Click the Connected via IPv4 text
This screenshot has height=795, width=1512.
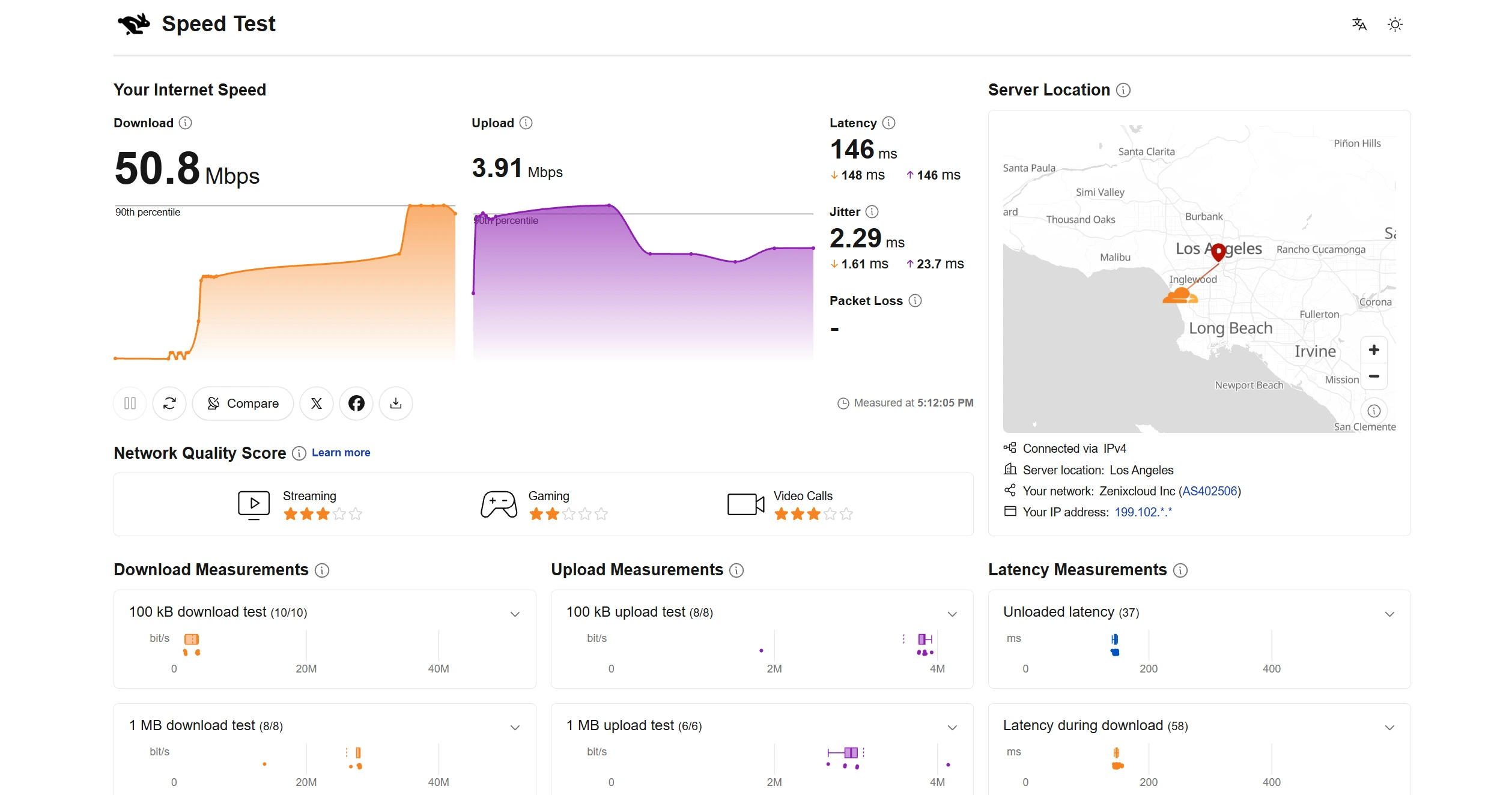tap(1074, 449)
